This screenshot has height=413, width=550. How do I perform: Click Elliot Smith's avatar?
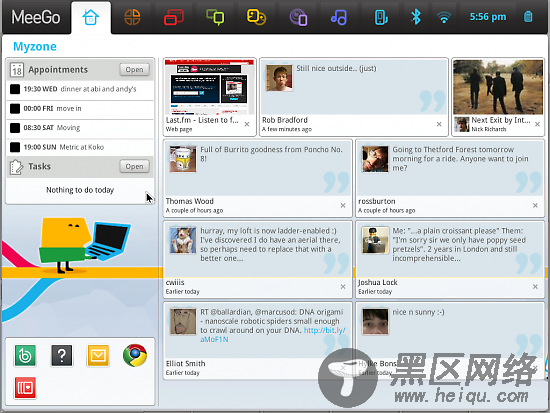pos(183,321)
